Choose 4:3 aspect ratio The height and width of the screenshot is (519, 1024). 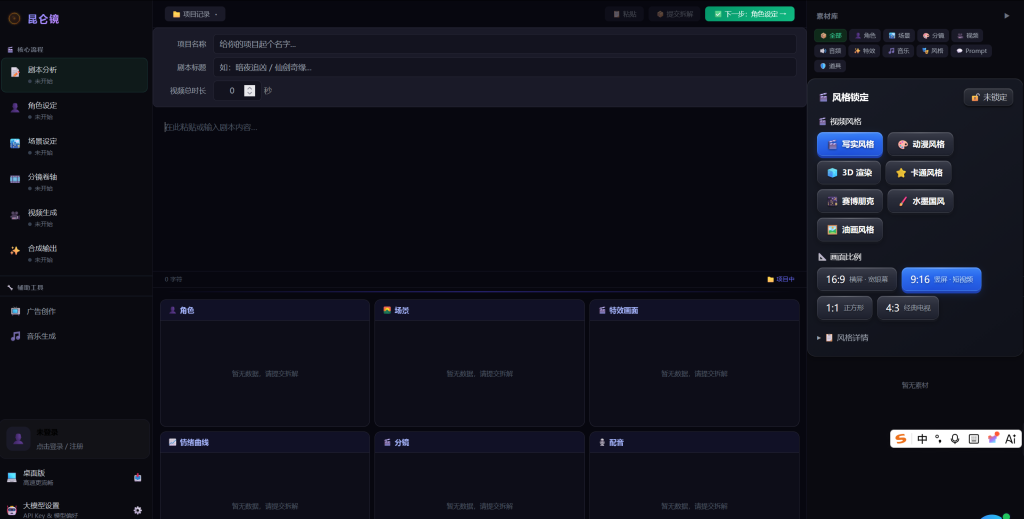point(908,307)
